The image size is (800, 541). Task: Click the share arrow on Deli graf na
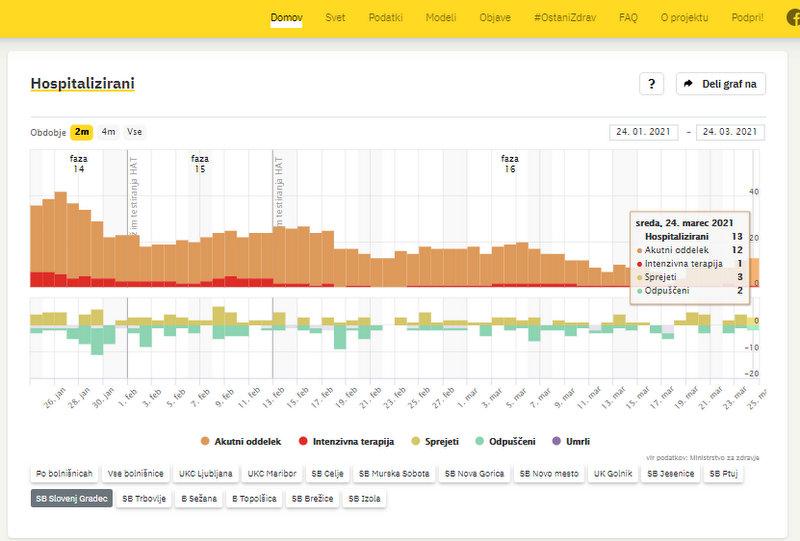pyautogui.click(x=688, y=84)
